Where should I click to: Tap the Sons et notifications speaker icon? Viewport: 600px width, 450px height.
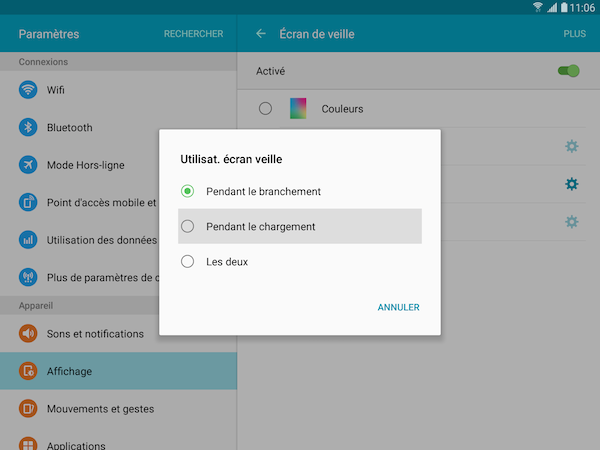tap(28, 334)
